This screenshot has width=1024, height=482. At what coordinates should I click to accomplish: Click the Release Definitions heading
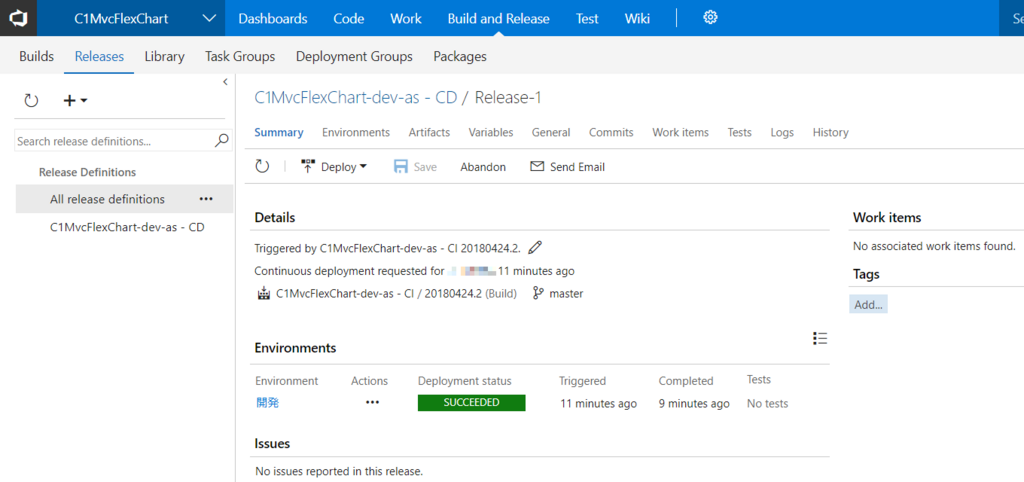(x=88, y=172)
